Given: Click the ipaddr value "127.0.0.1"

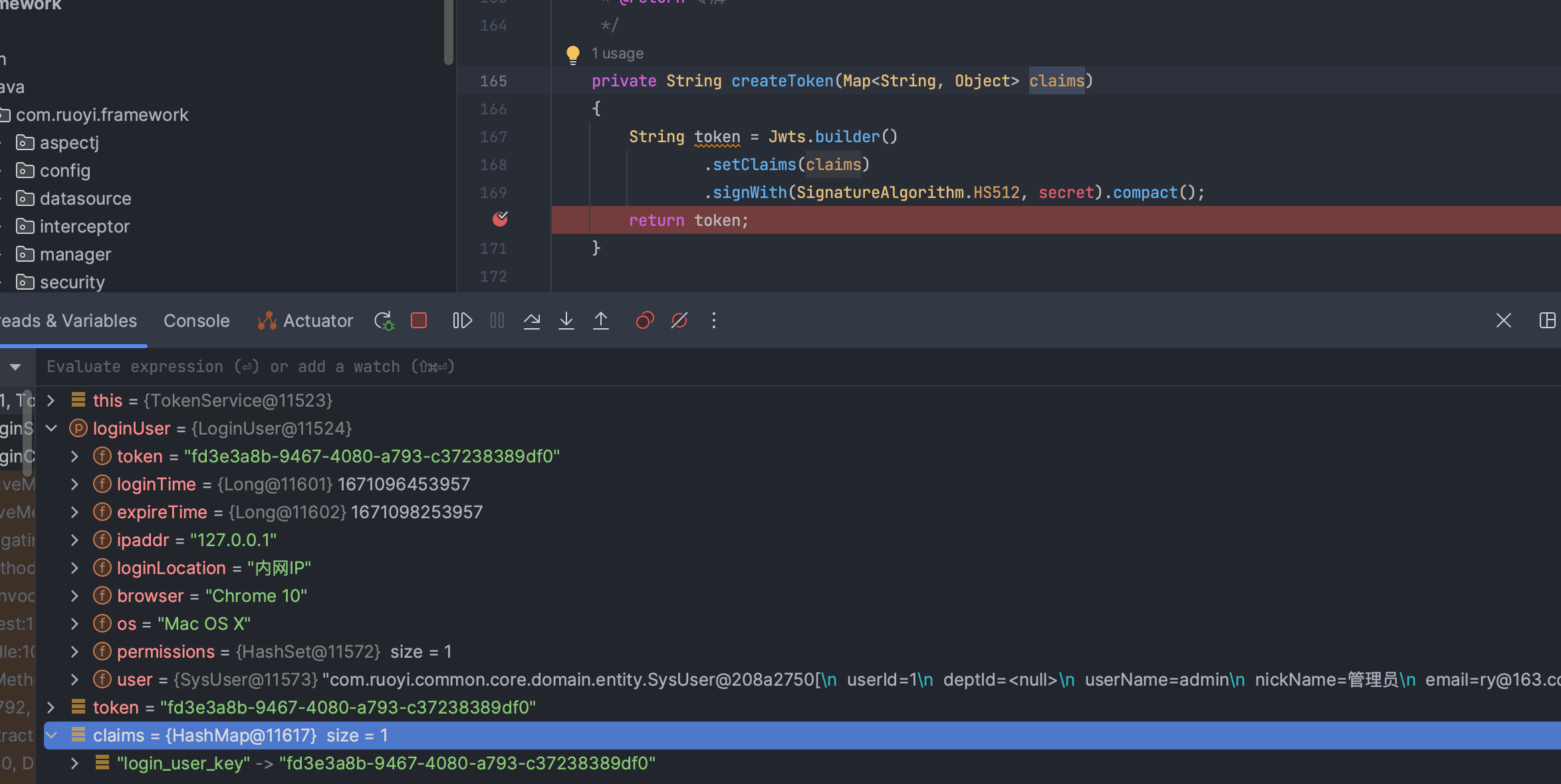Looking at the screenshot, I should point(233,540).
